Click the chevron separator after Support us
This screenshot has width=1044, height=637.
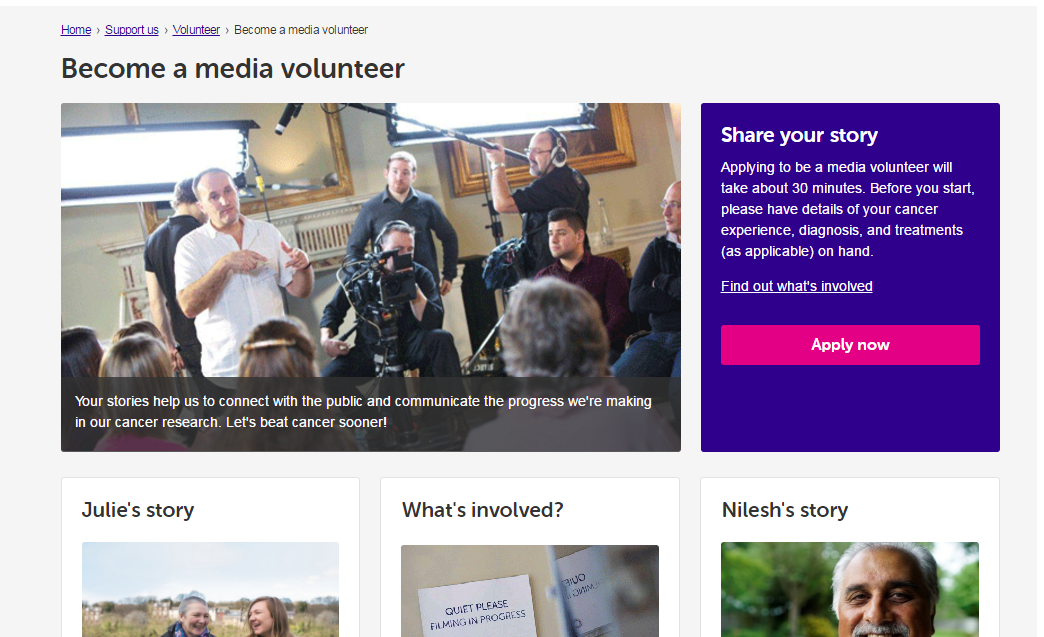pos(166,31)
